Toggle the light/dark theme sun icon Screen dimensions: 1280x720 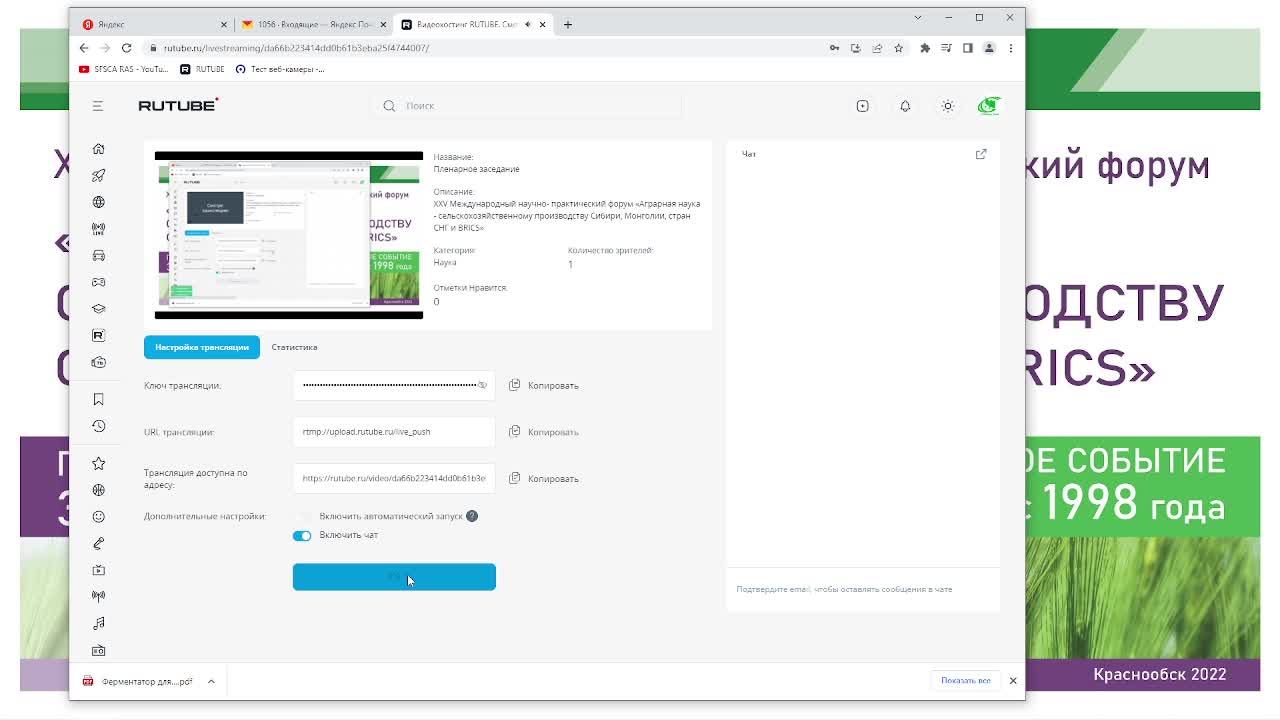[x=947, y=106]
